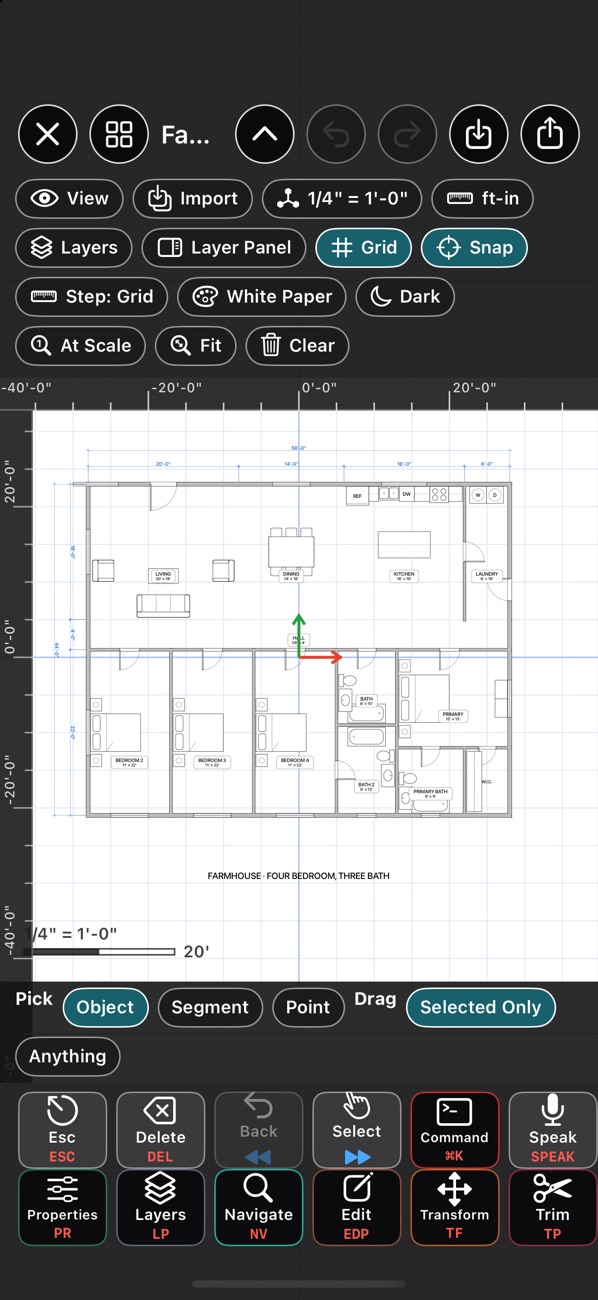This screenshot has height=1300, width=598.
Task: Open the Layers menu
Action: 74,247
